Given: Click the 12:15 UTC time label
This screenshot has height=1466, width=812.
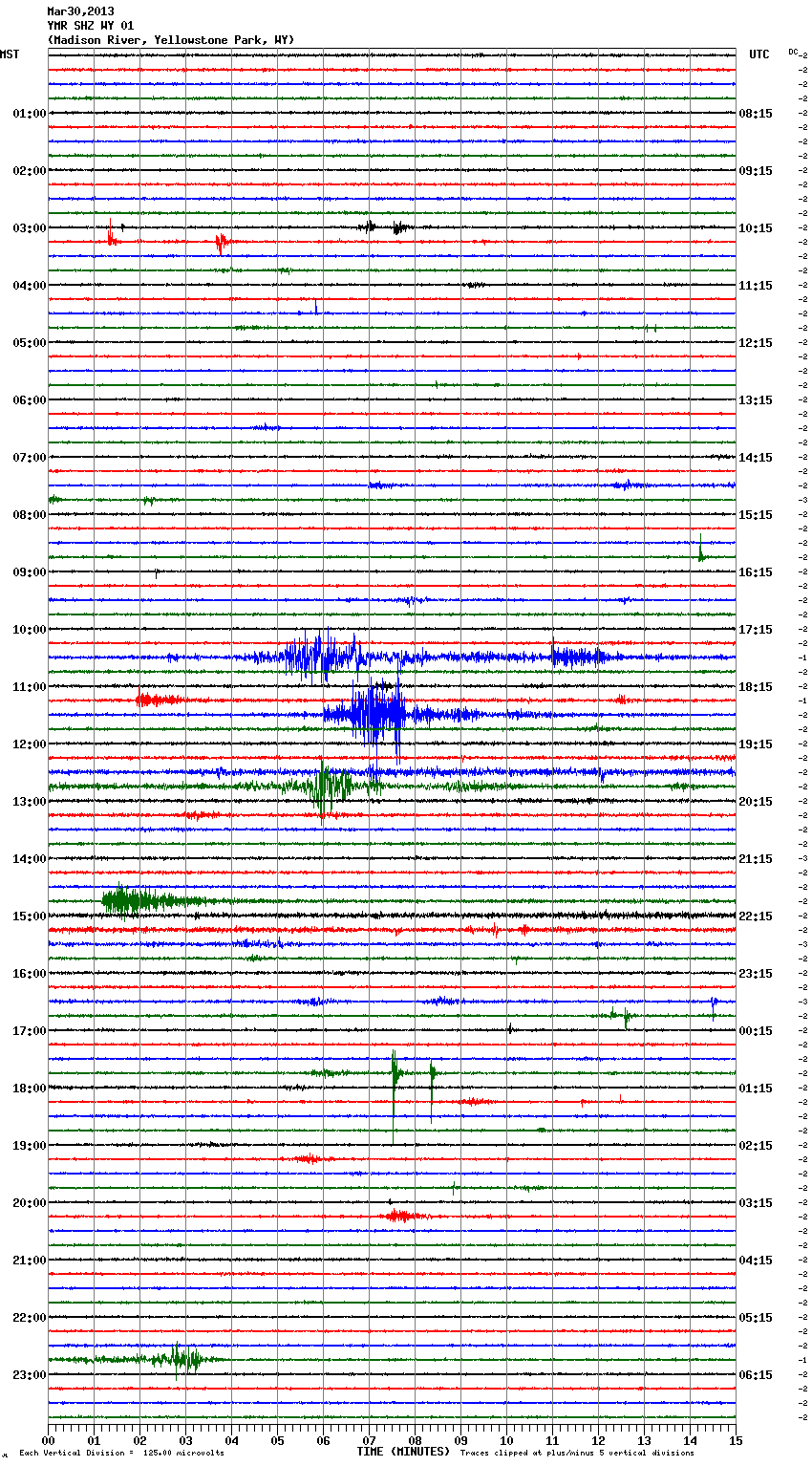Looking at the screenshot, I should pos(756,343).
